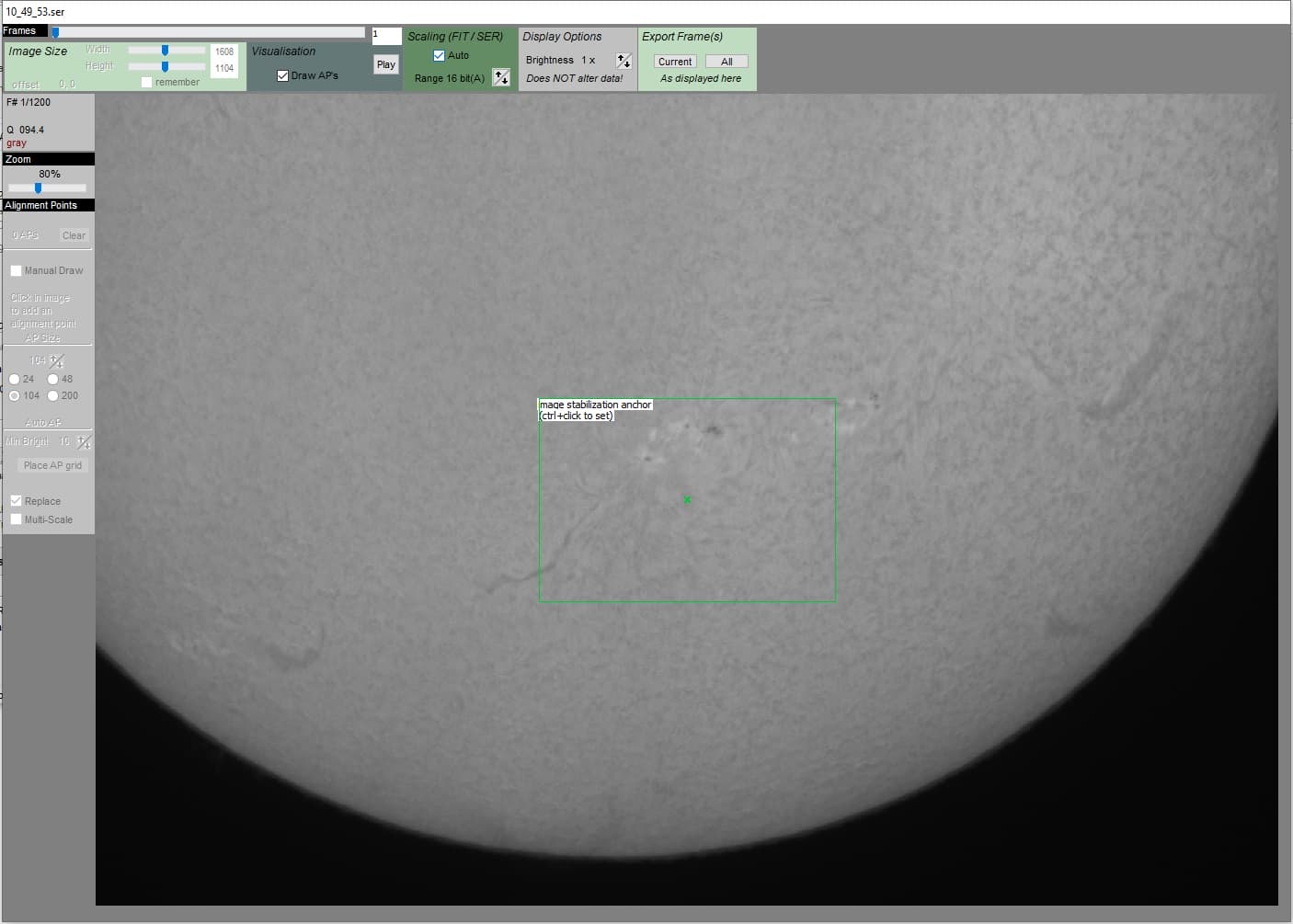Increase the Min Bright value stepper
The height and width of the screenshot is (924, 1293).
tap(83, 440)
